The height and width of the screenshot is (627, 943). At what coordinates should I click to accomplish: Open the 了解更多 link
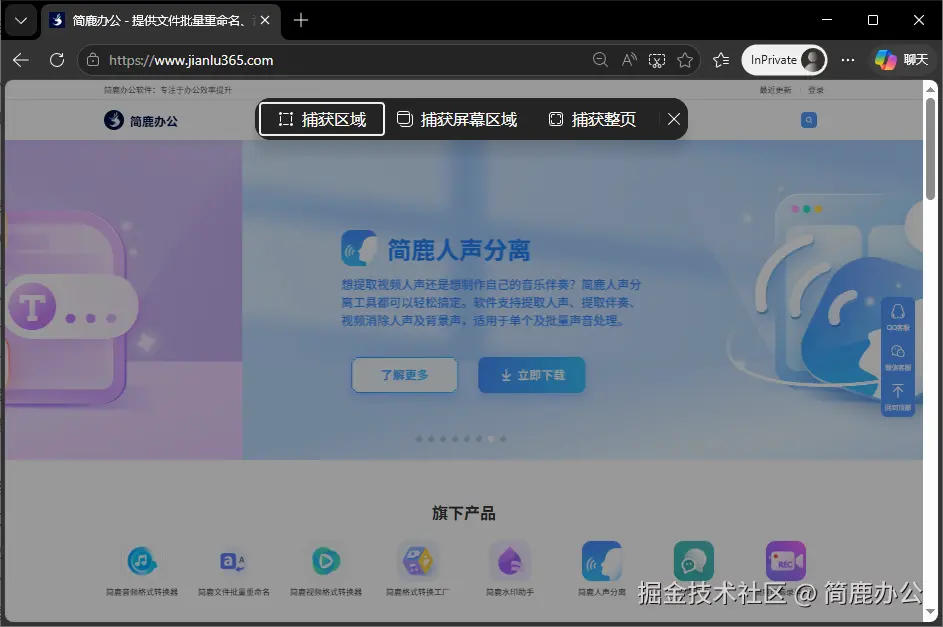point(404,375)
